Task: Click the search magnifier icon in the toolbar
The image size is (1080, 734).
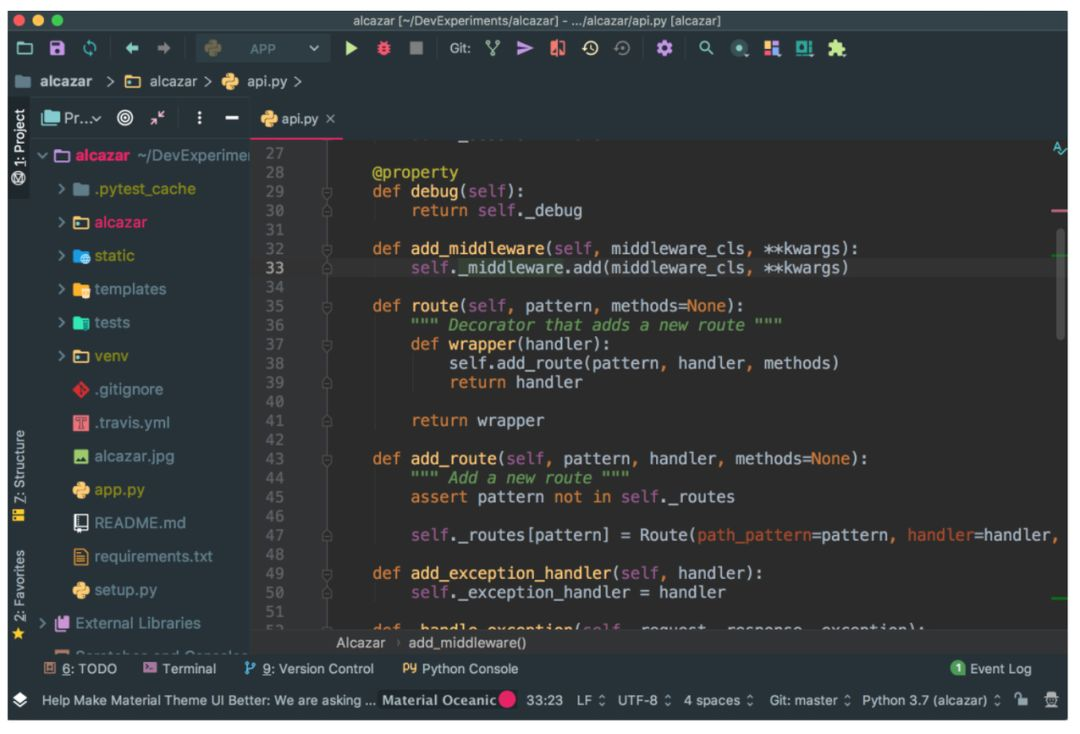Action: (705, 46)
